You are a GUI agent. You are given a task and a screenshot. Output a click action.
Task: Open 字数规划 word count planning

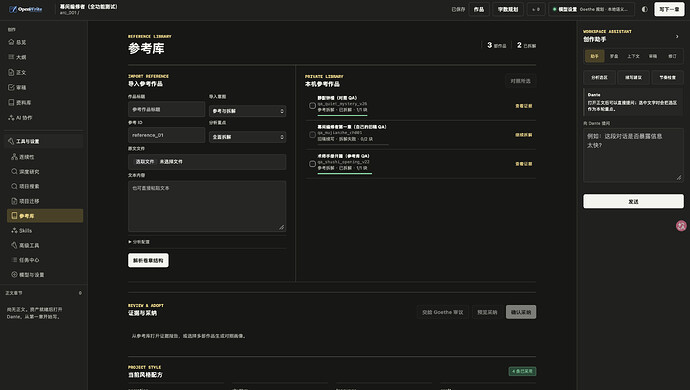[x=508, y=9]
